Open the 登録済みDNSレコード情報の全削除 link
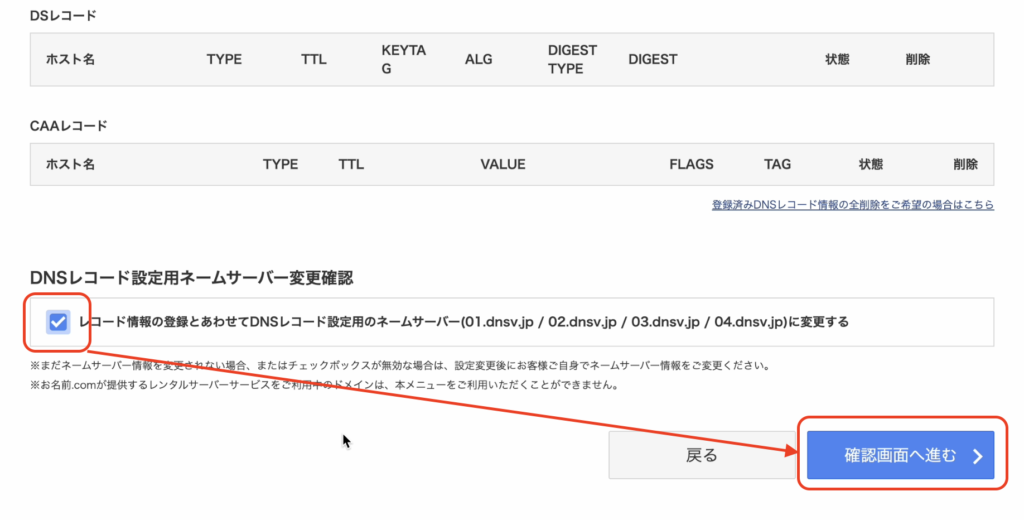1024x520 pixels. (853, 205)
